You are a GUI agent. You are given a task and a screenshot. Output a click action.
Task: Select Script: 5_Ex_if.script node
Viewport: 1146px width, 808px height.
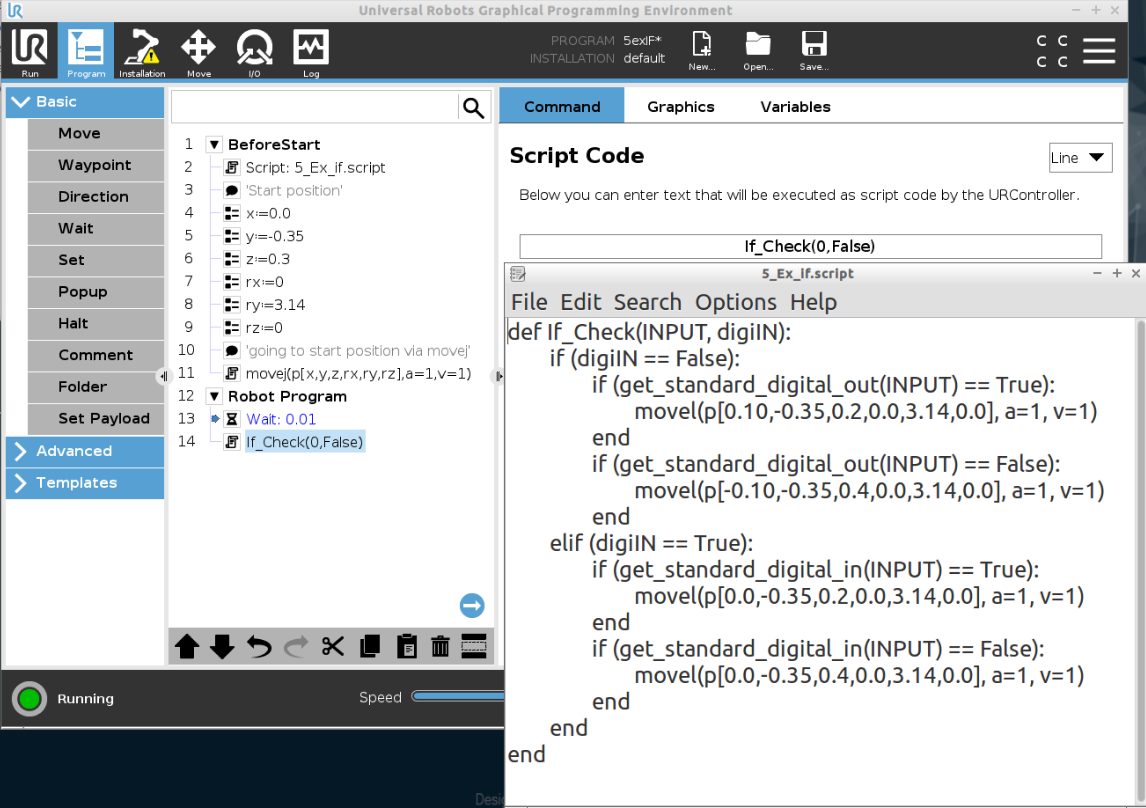click(315, 167)
